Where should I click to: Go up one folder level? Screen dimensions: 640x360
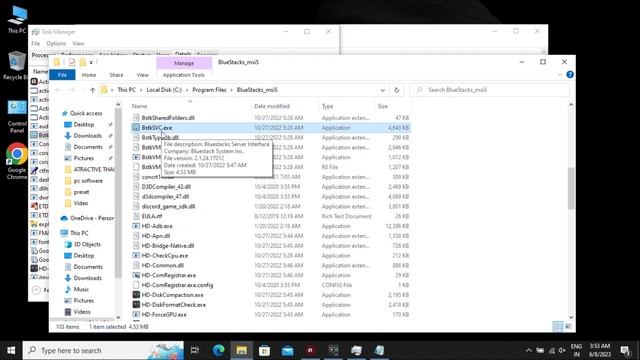pos(92,90)
